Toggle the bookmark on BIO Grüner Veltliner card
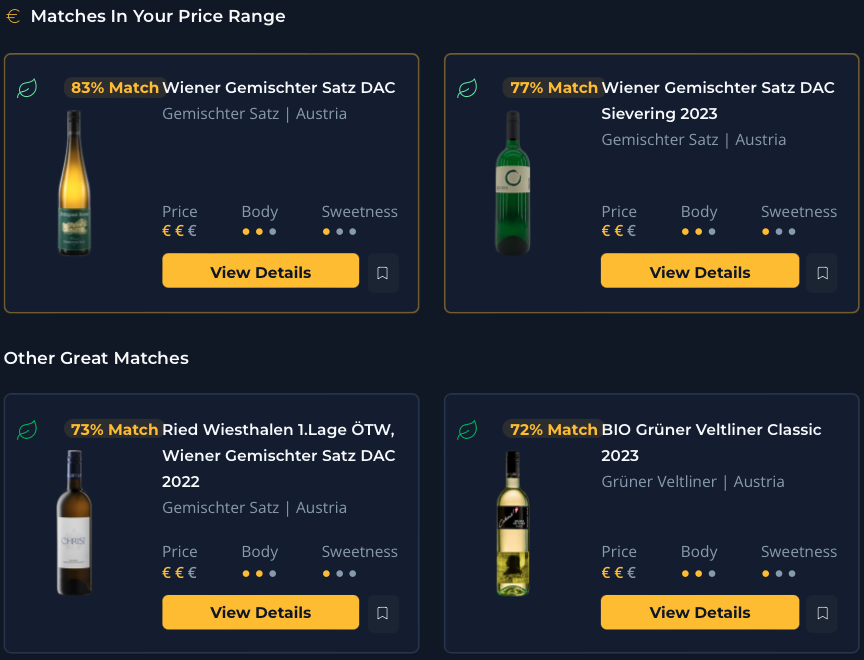864x660 pixels. pos(822,612)
